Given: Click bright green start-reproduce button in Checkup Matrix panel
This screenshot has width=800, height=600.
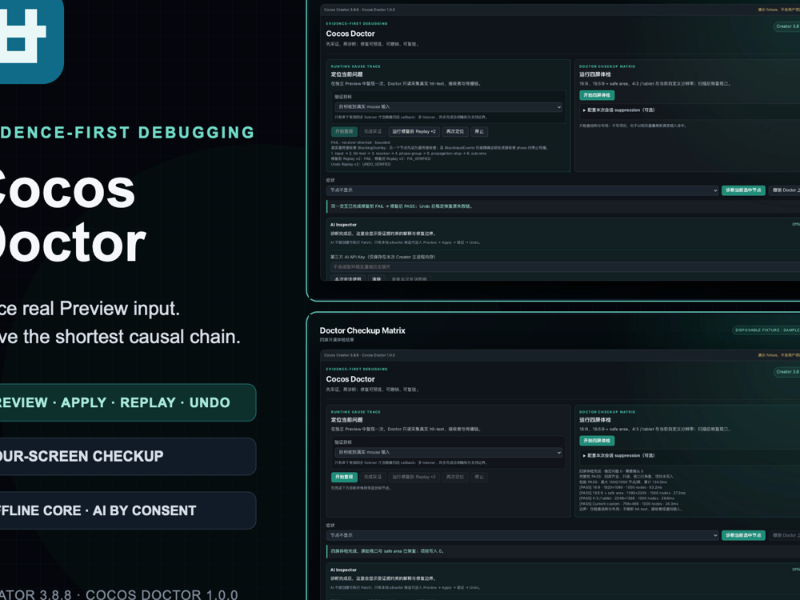Looking at the screenshot, I should (x=344, y=477).
